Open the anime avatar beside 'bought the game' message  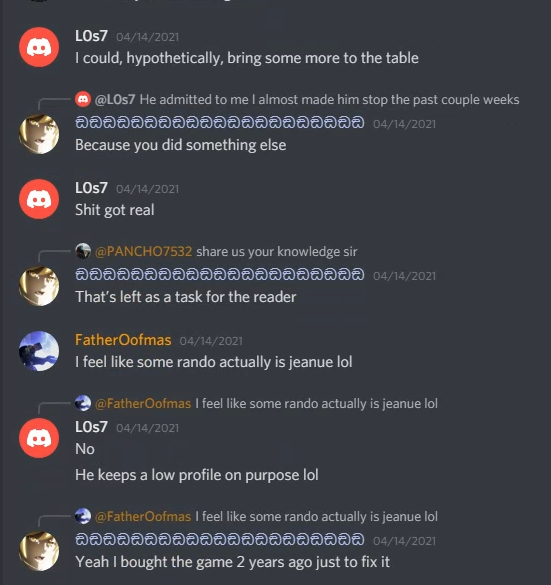tap(39, 551)
